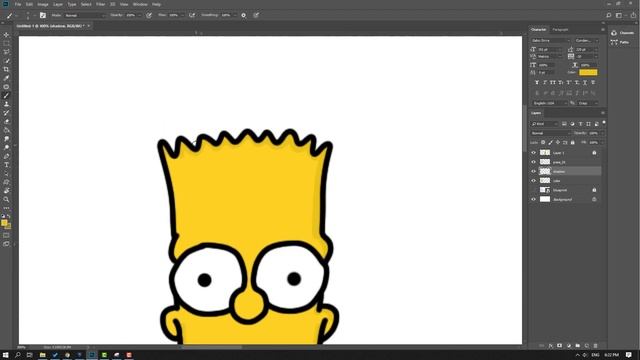640x360 pixels.
Task: Toggle Quick Mask mode icon
Action: coord(6,236)
